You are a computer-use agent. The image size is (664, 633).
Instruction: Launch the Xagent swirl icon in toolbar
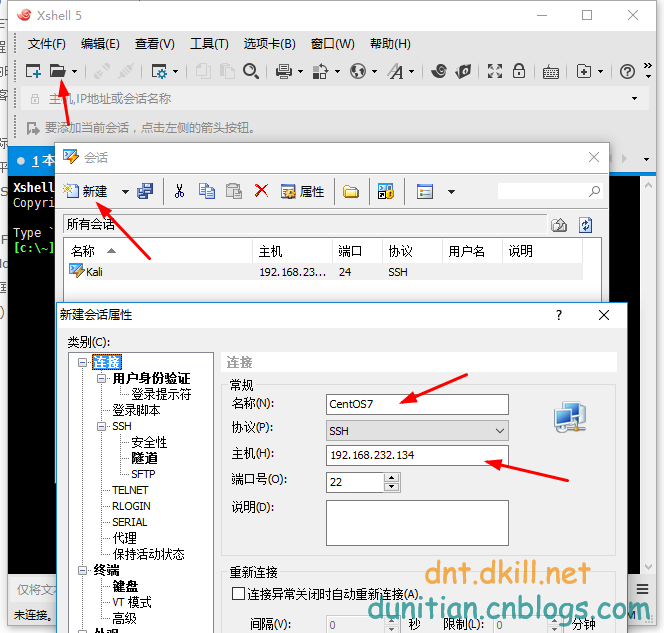click(x=439, y=71)
